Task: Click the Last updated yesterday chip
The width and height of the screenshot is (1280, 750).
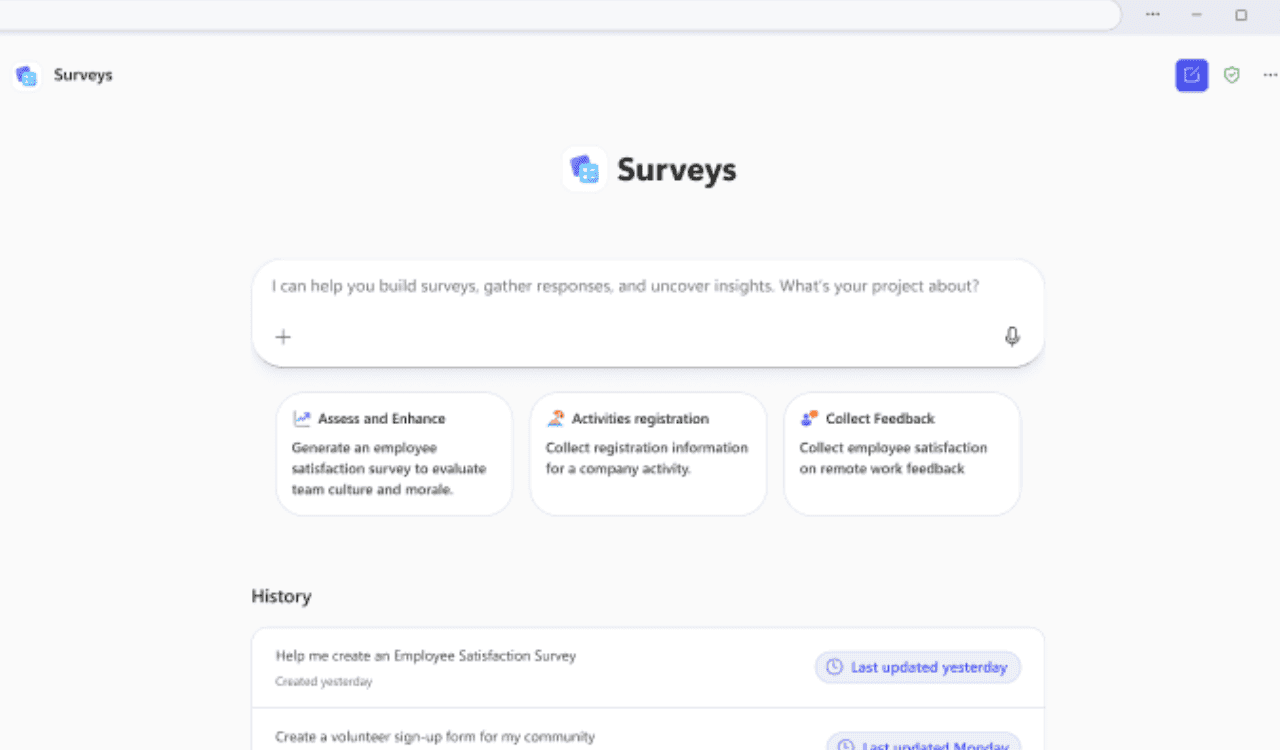Action: pos(917,667)
